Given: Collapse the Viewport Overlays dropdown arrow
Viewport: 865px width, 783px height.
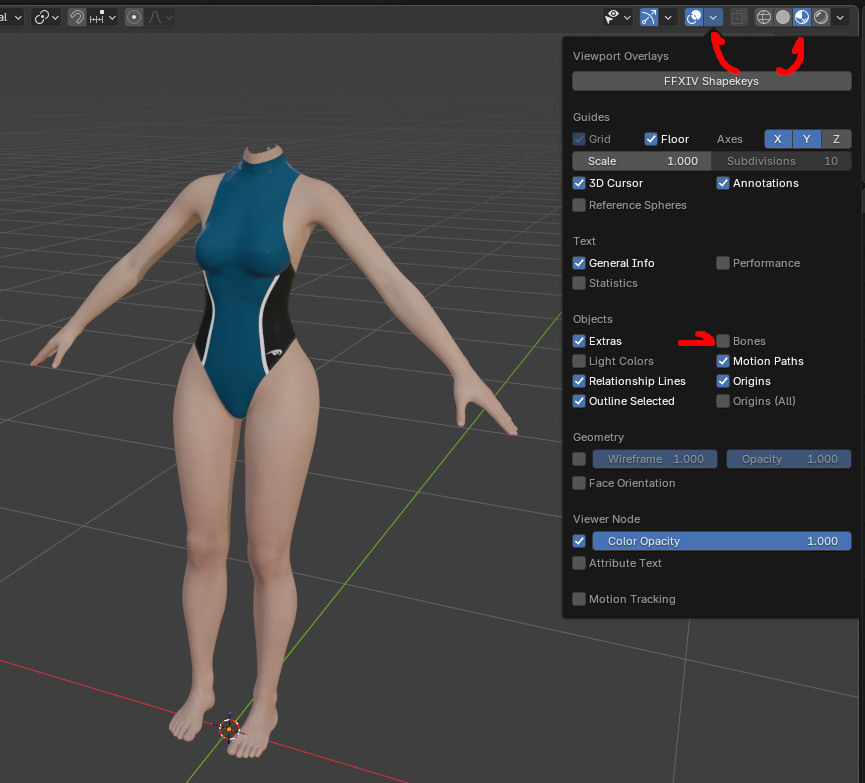Looking at the screenshot, I should coord(713,18).
